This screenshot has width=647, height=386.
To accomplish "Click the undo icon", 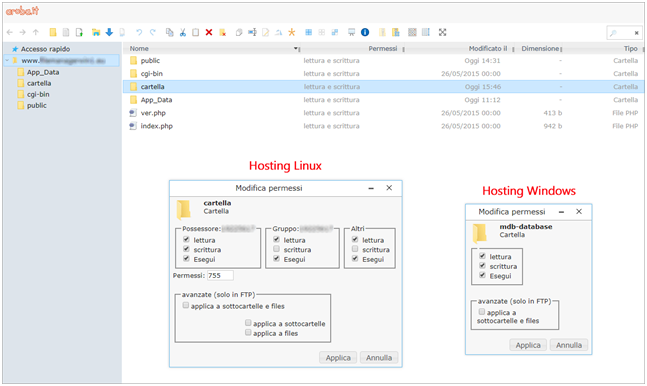I will tap(139, 32).
